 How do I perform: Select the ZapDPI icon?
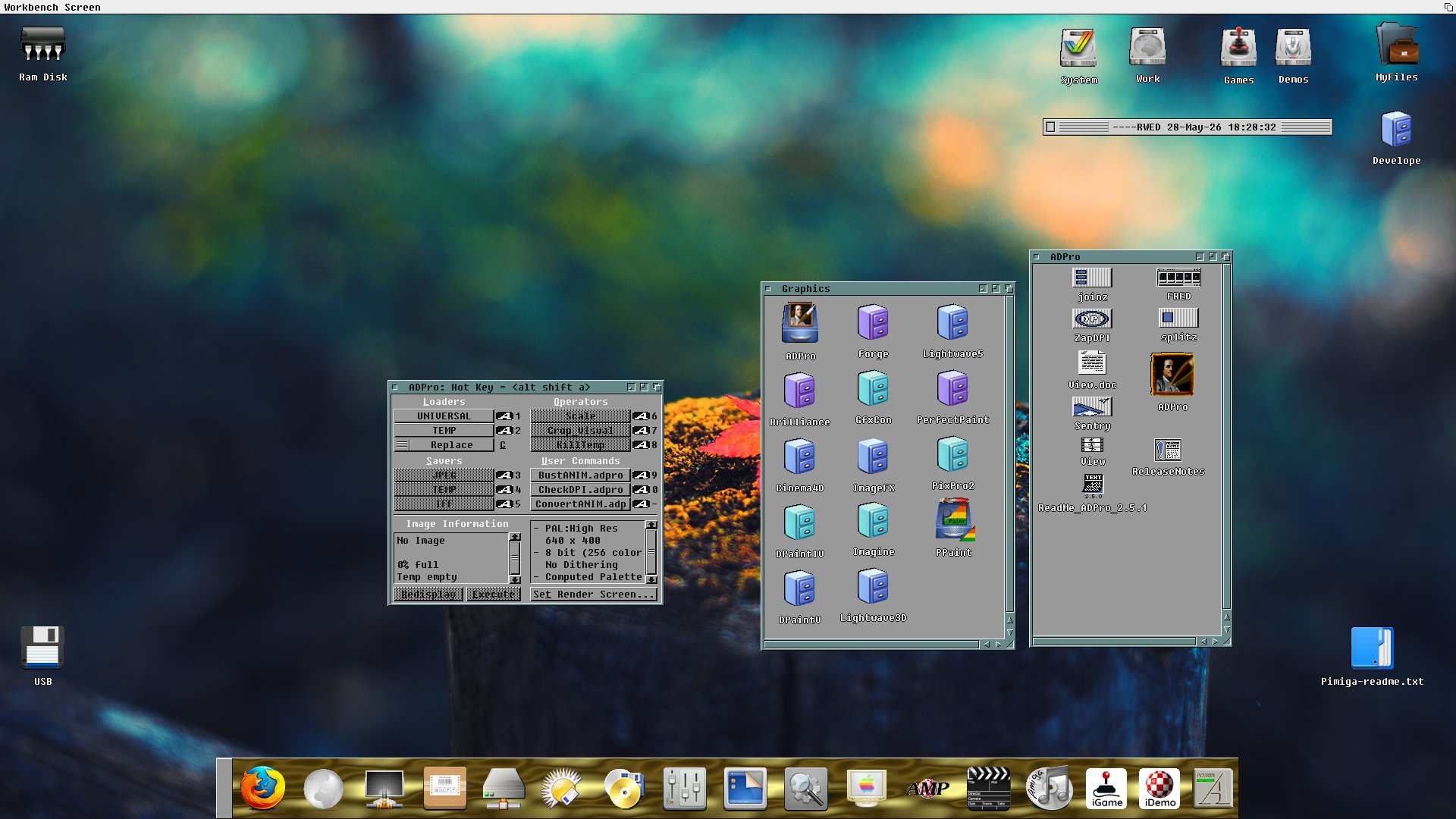pos(1092,318)
